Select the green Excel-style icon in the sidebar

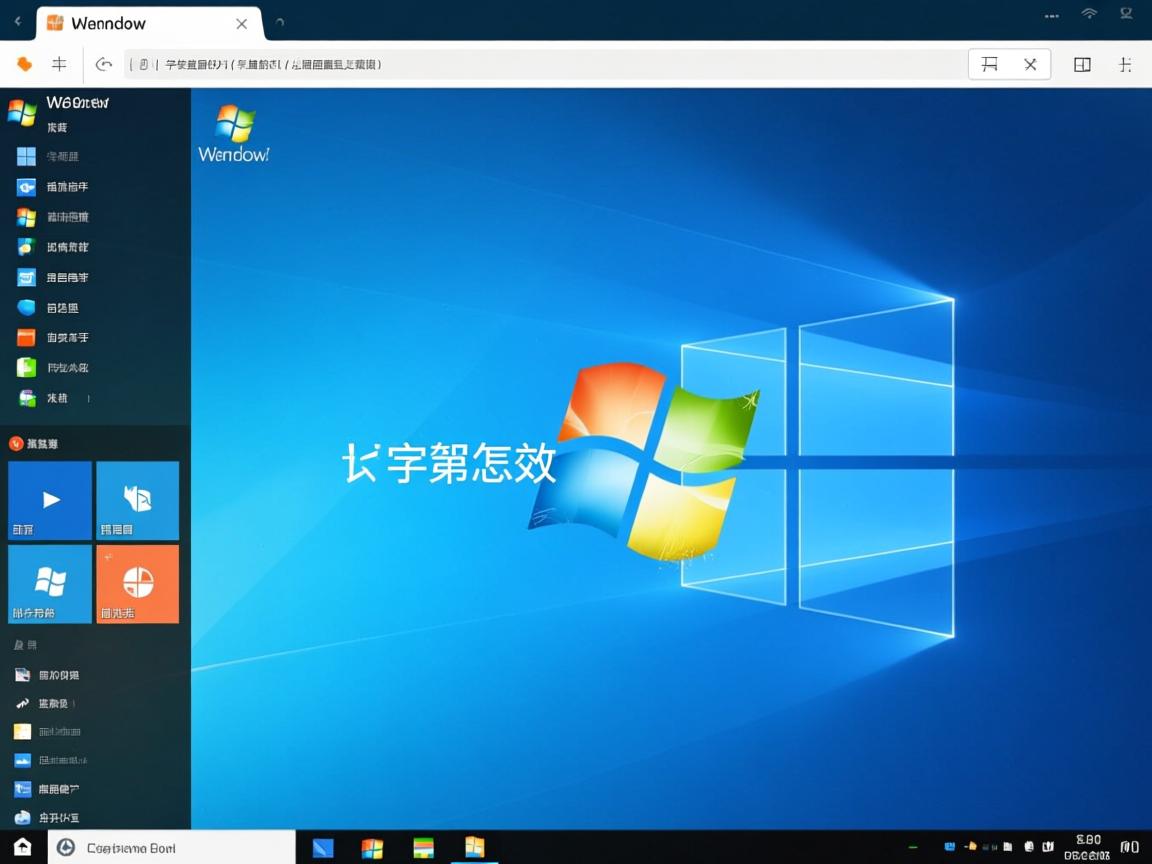(x=24, y=367)
